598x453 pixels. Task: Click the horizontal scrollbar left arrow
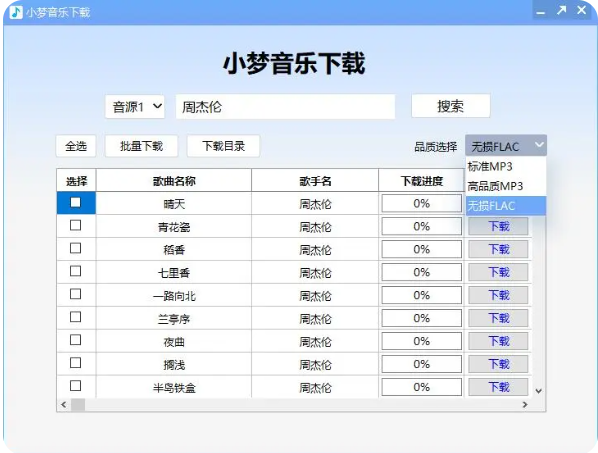(x=64, y=405)
